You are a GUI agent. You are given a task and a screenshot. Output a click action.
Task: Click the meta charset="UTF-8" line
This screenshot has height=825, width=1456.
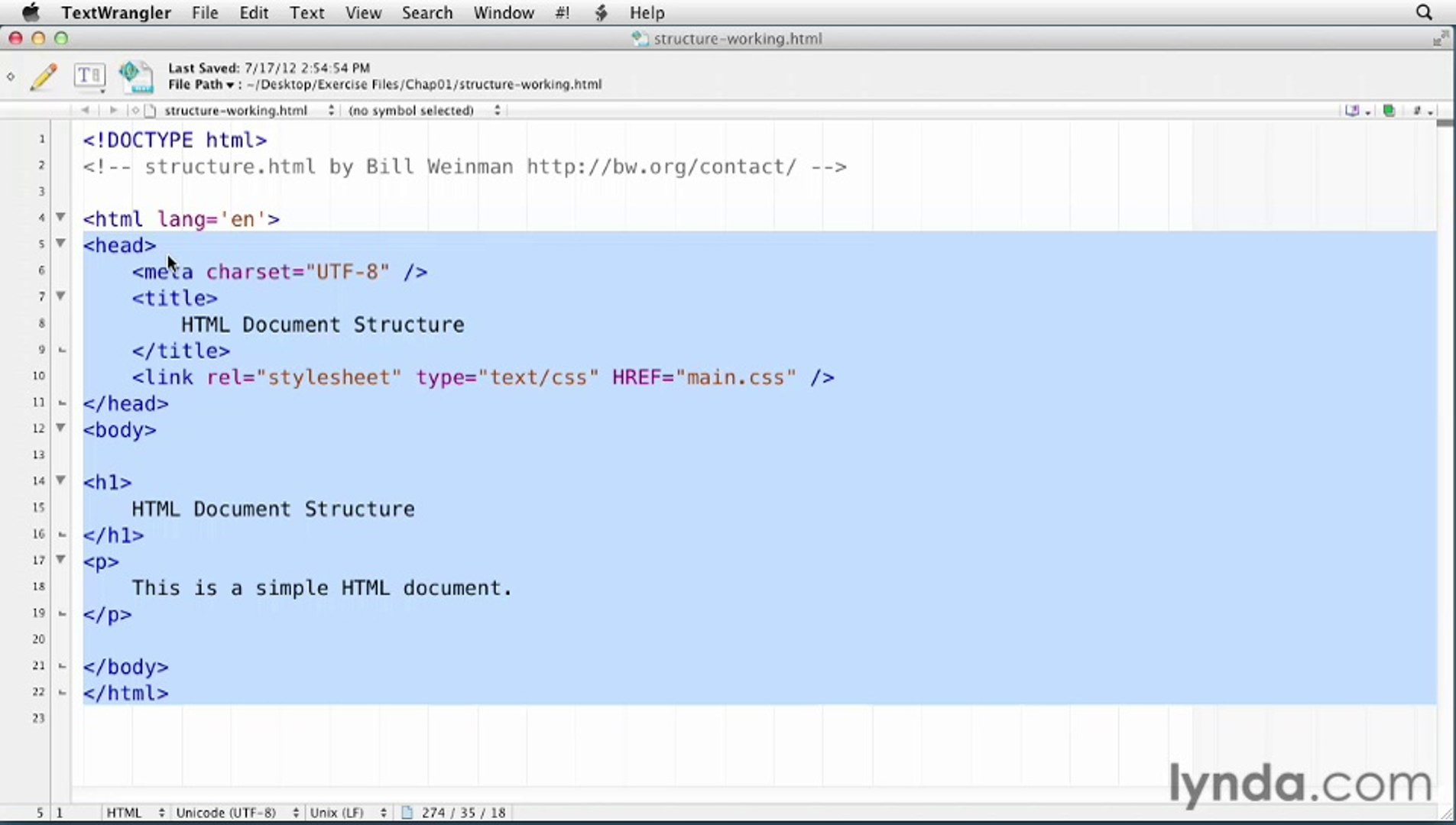pyautogui.click(x=280, y=272)
